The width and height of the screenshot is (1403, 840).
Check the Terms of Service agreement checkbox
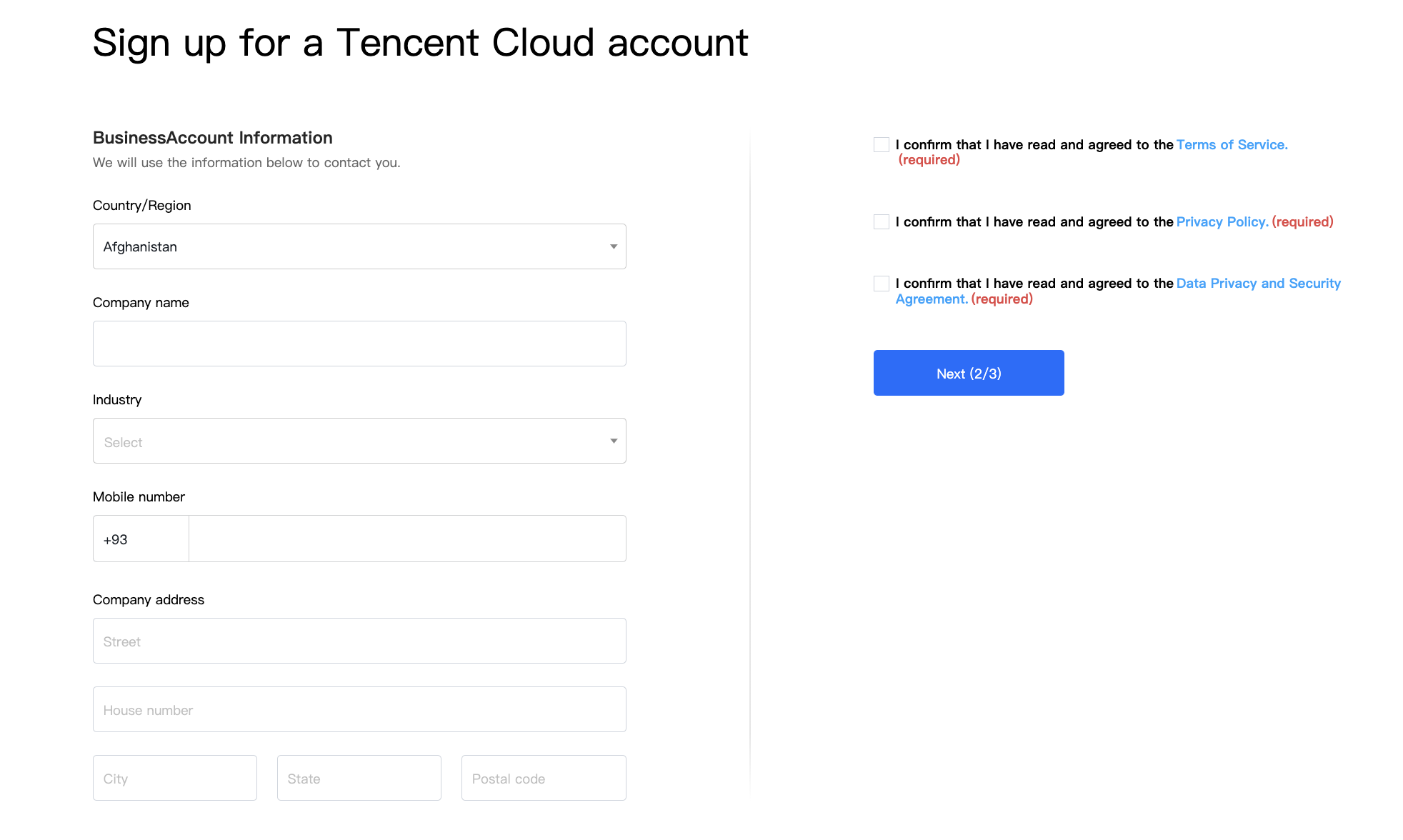882,145
